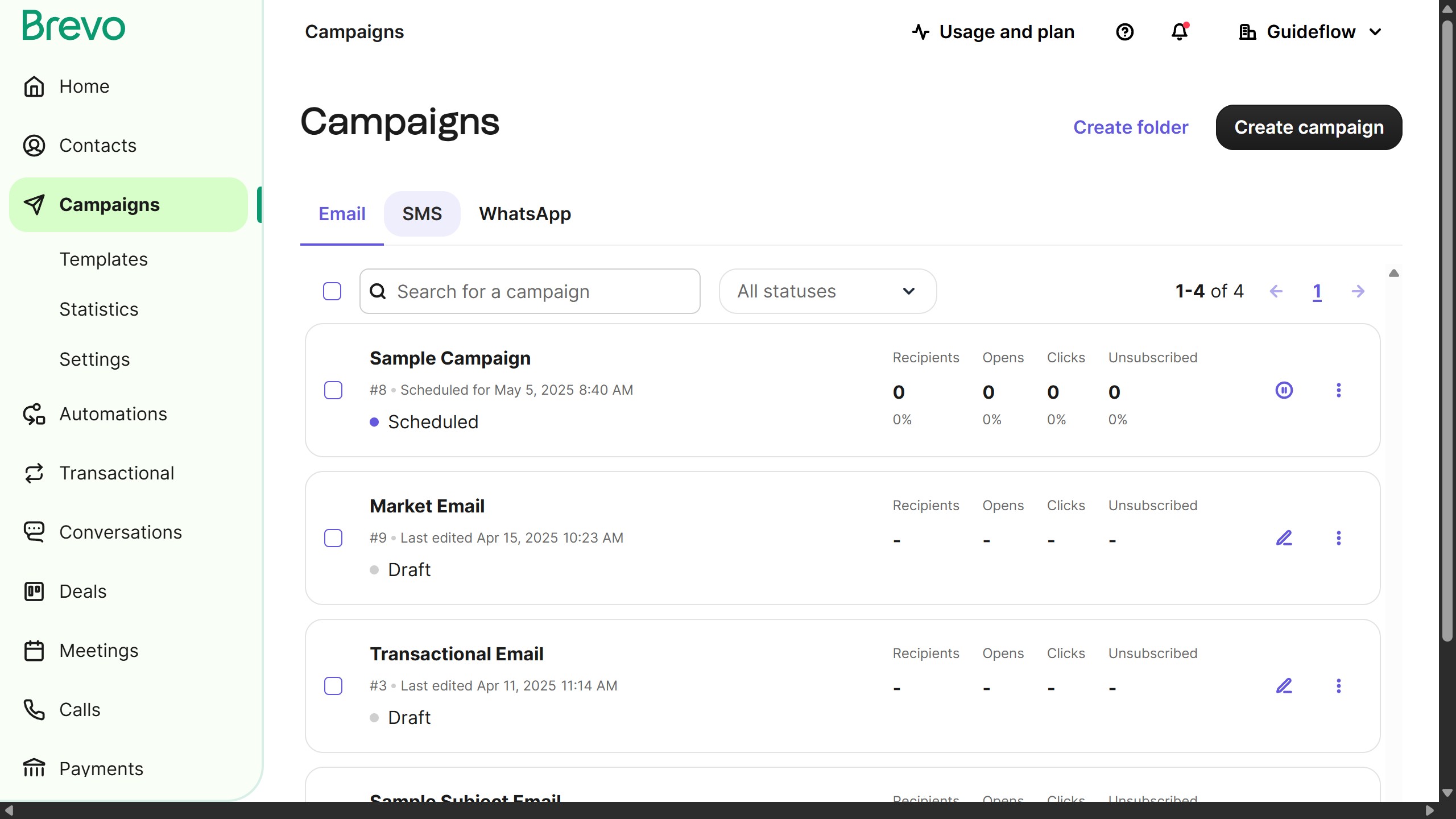Viewport: 1456px width, 819px height.
Task: Switch to the WhatsApp tab
Action: tap(524, 214)
